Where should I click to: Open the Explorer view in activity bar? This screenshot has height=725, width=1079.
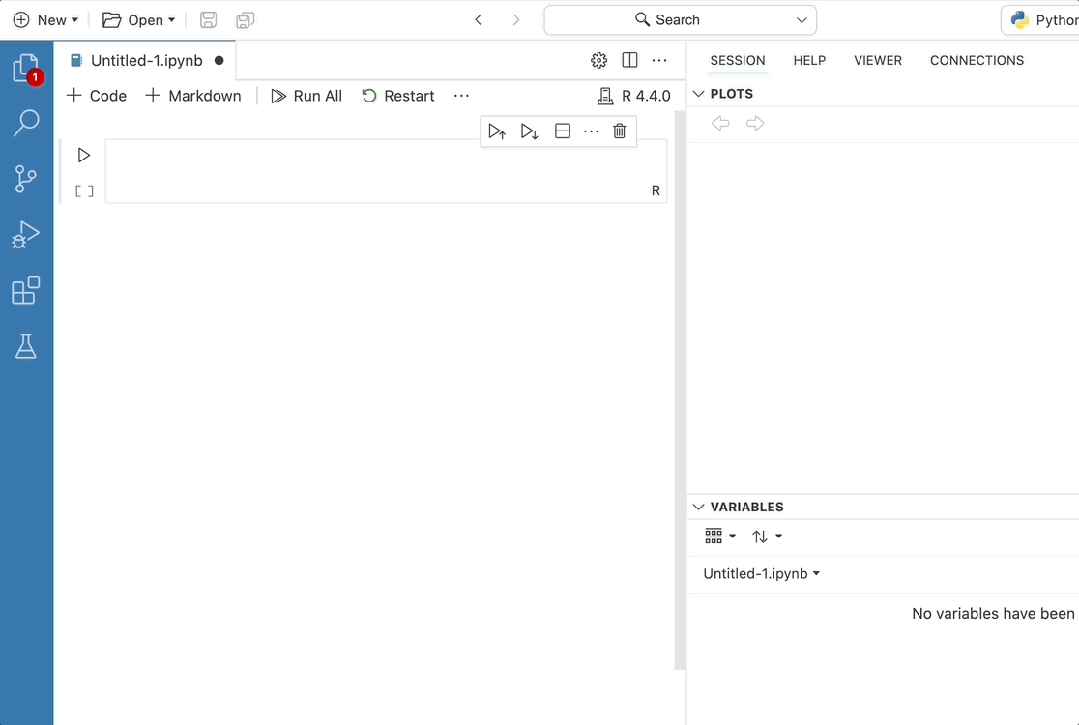[x=26, y=68]
